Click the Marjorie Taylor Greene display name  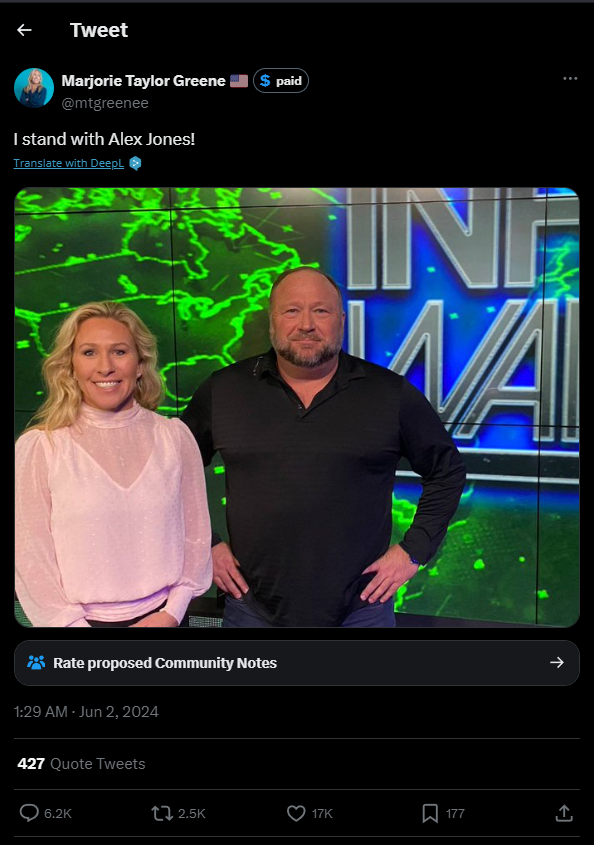click(143, 81)
